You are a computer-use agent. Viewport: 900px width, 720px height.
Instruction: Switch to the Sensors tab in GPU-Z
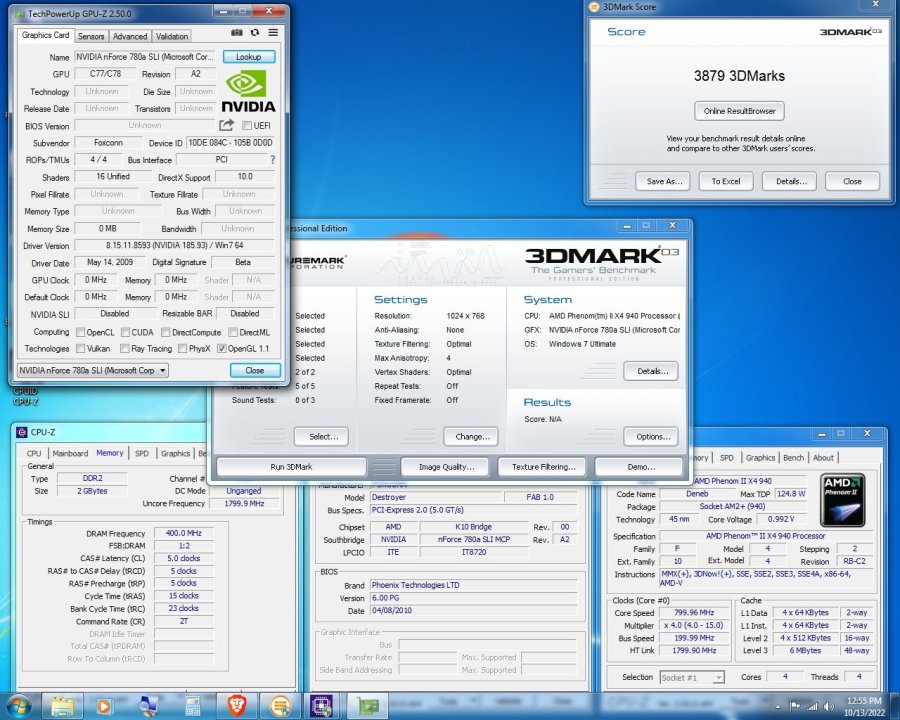click(x=91, y=36)
